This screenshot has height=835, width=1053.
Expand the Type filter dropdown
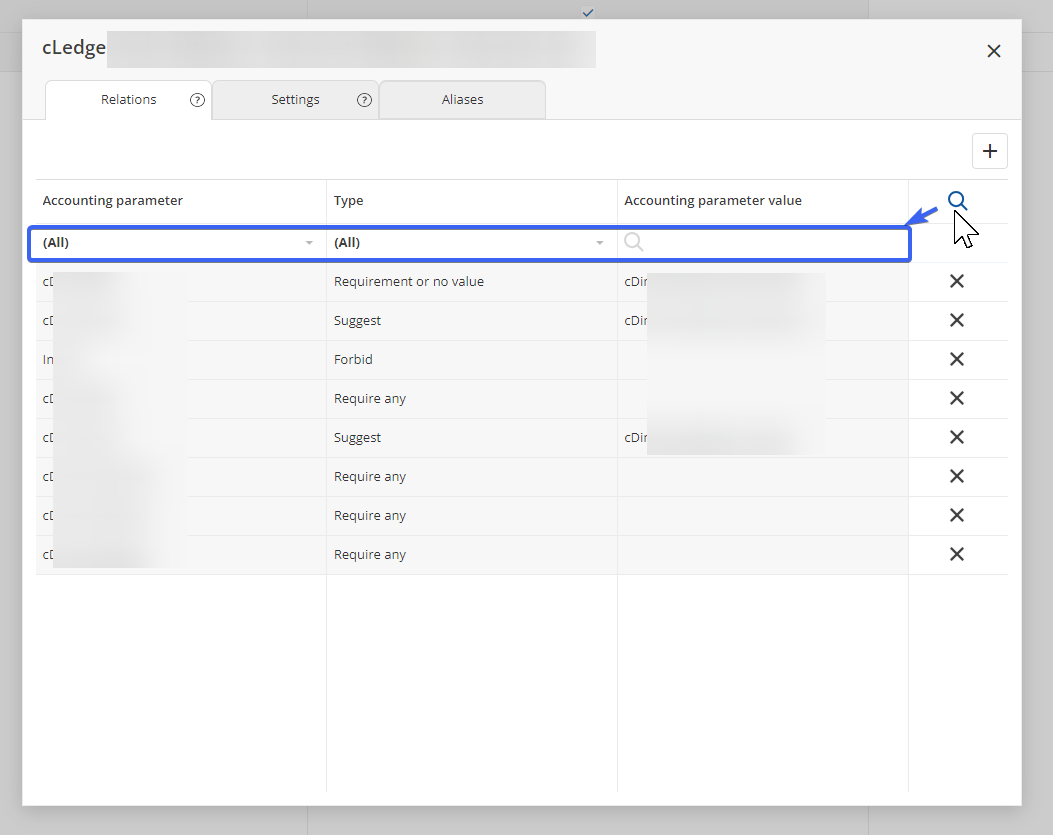(x=600, y=243)
